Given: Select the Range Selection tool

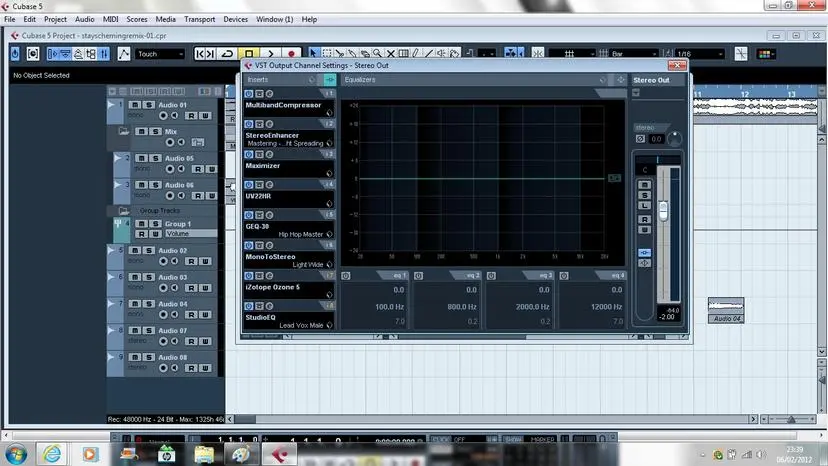Looking at the screenshot, I should click(x=327, y=53).
